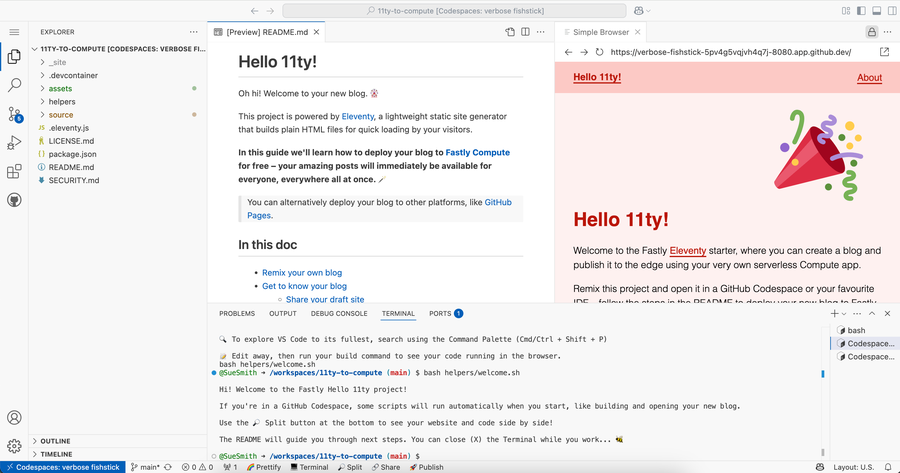Click the Fastly Compute link

tap(478, 152)
